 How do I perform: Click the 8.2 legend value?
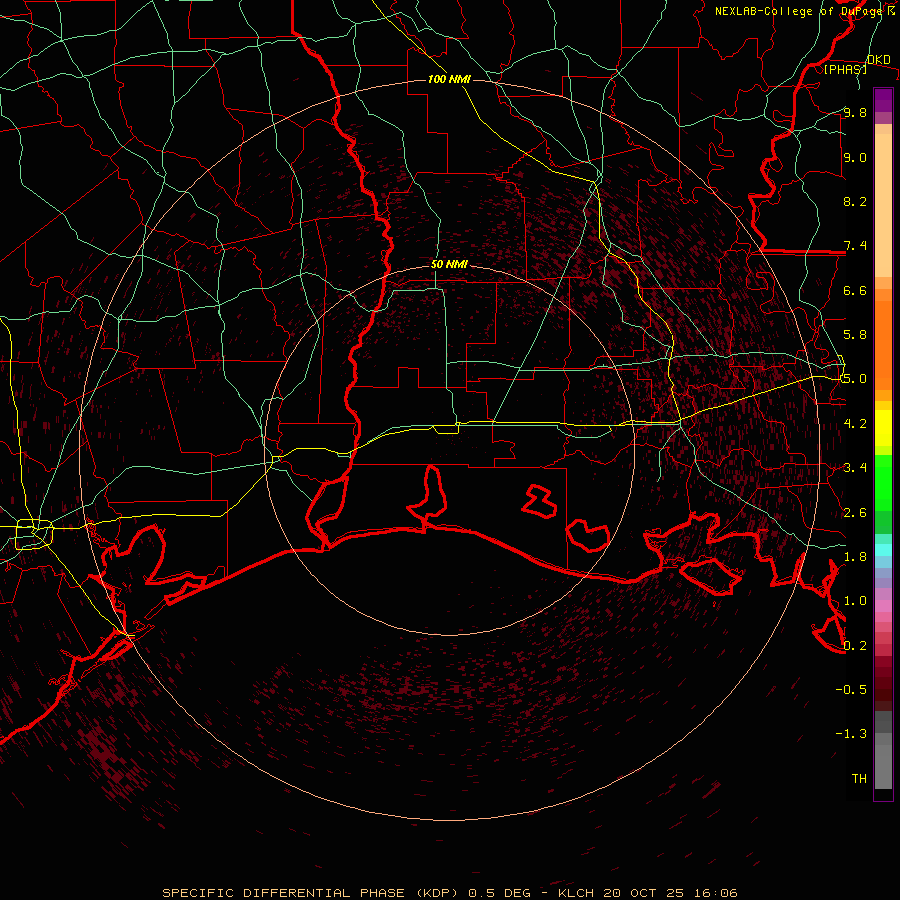(x=855, y=201)
